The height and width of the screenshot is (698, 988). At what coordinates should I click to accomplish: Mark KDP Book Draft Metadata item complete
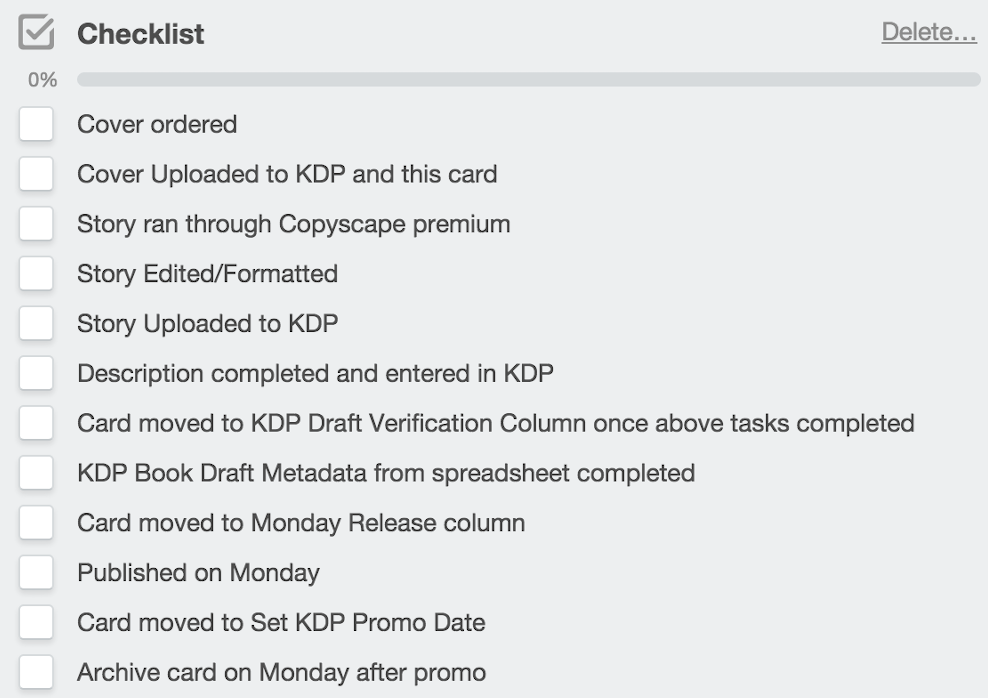[36, 472]
